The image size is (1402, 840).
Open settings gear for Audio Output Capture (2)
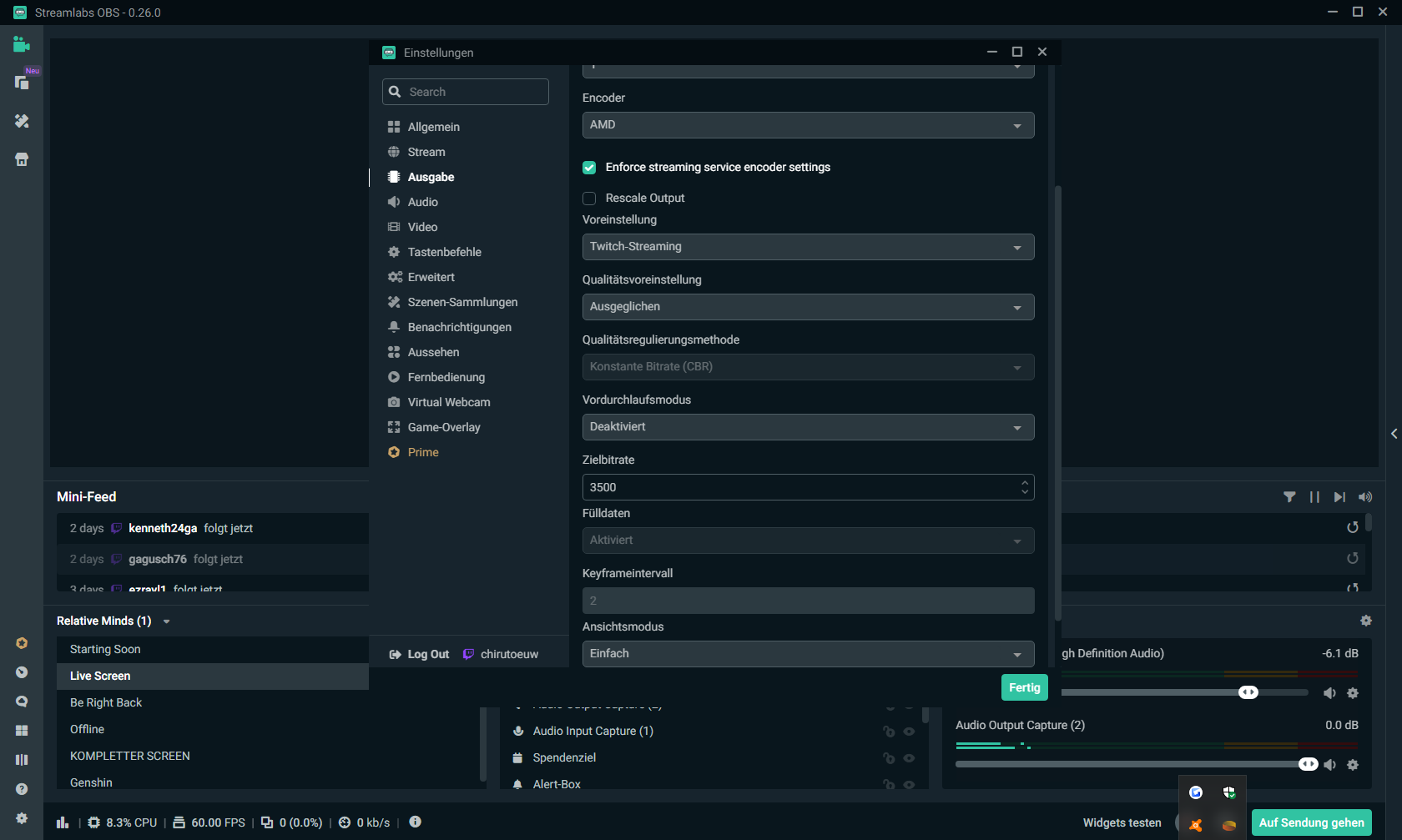[1353, 765]
